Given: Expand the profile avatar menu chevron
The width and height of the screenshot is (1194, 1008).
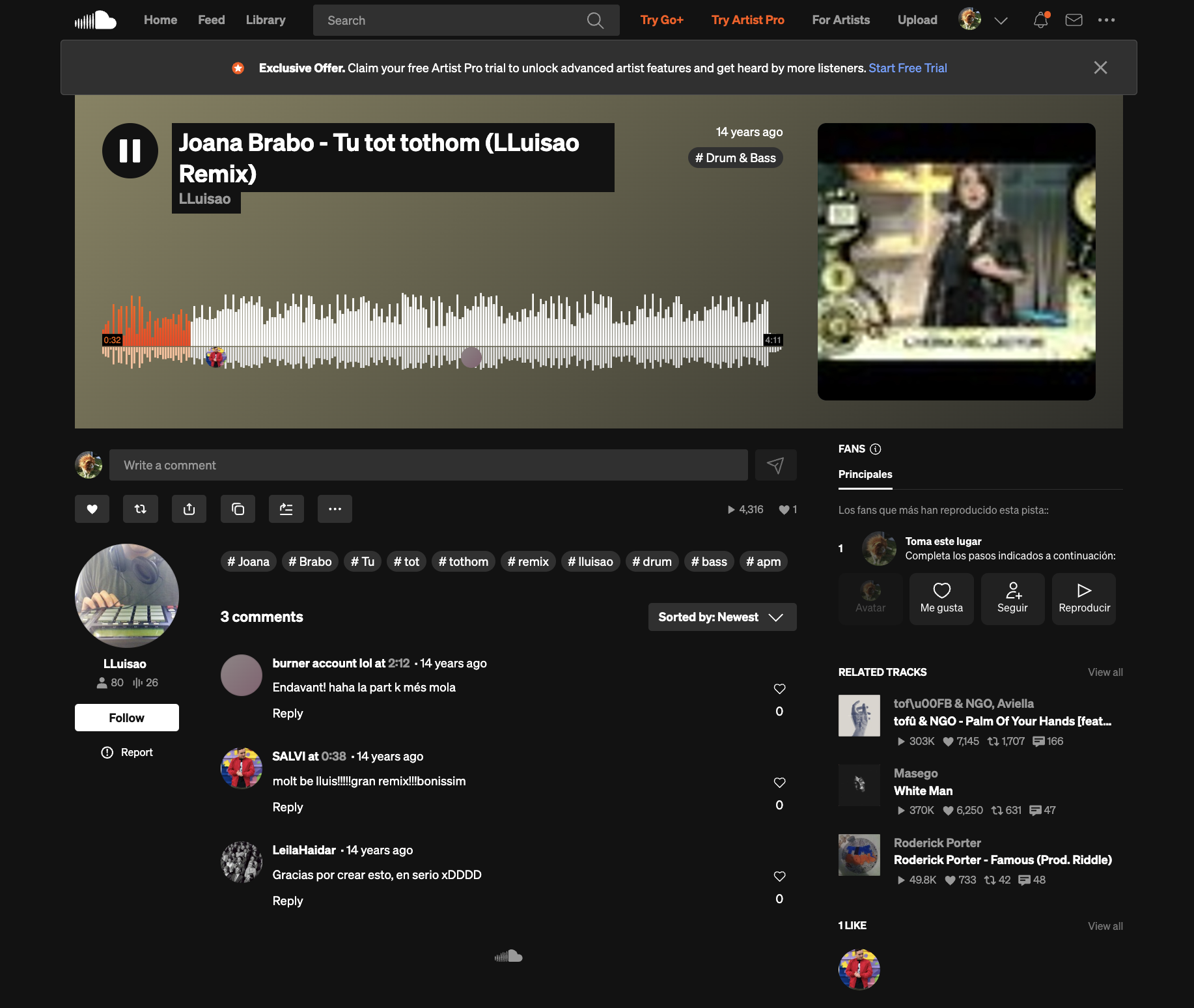Looking at the screenshot, I should [x=1001, y=21].
